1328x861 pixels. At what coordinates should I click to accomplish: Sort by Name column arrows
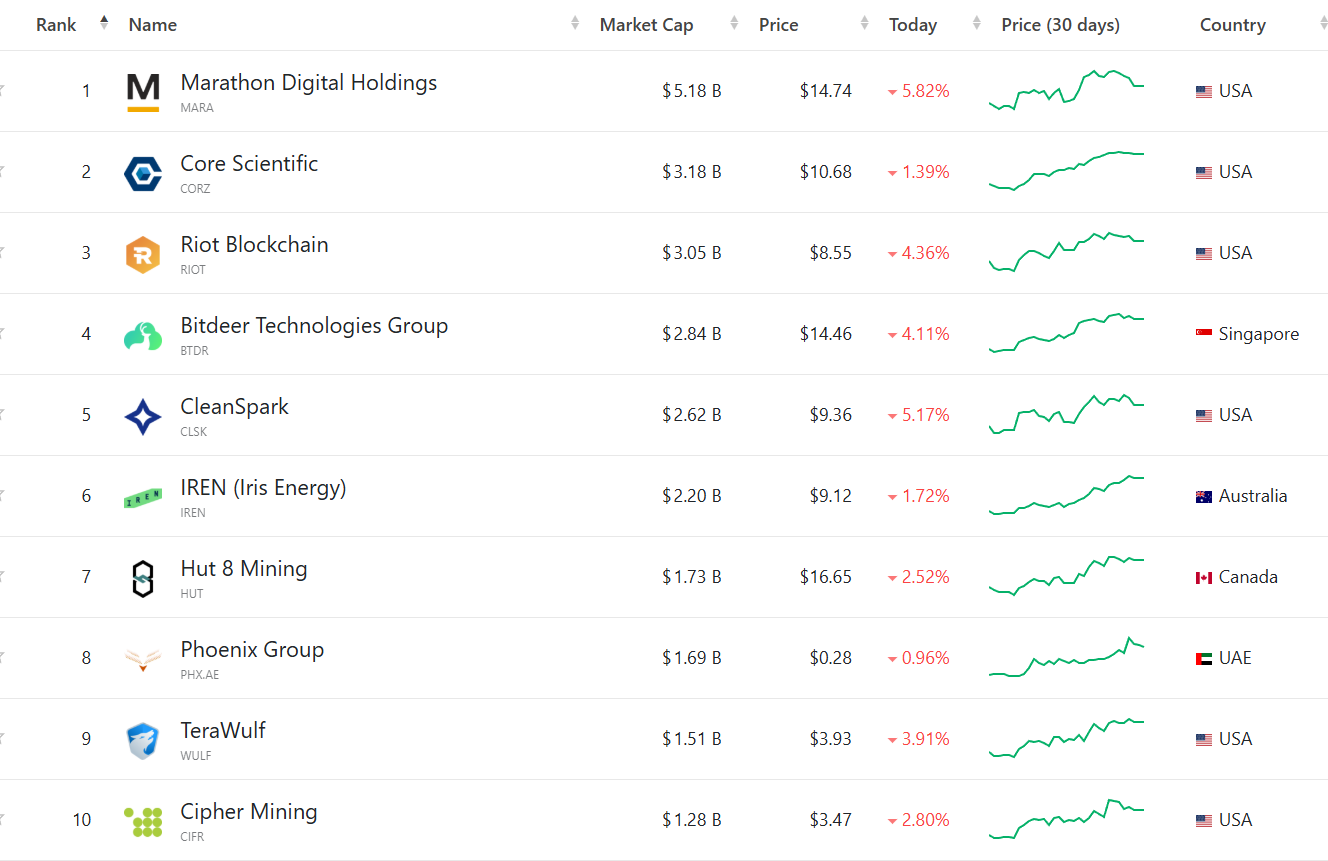(575, 24)
